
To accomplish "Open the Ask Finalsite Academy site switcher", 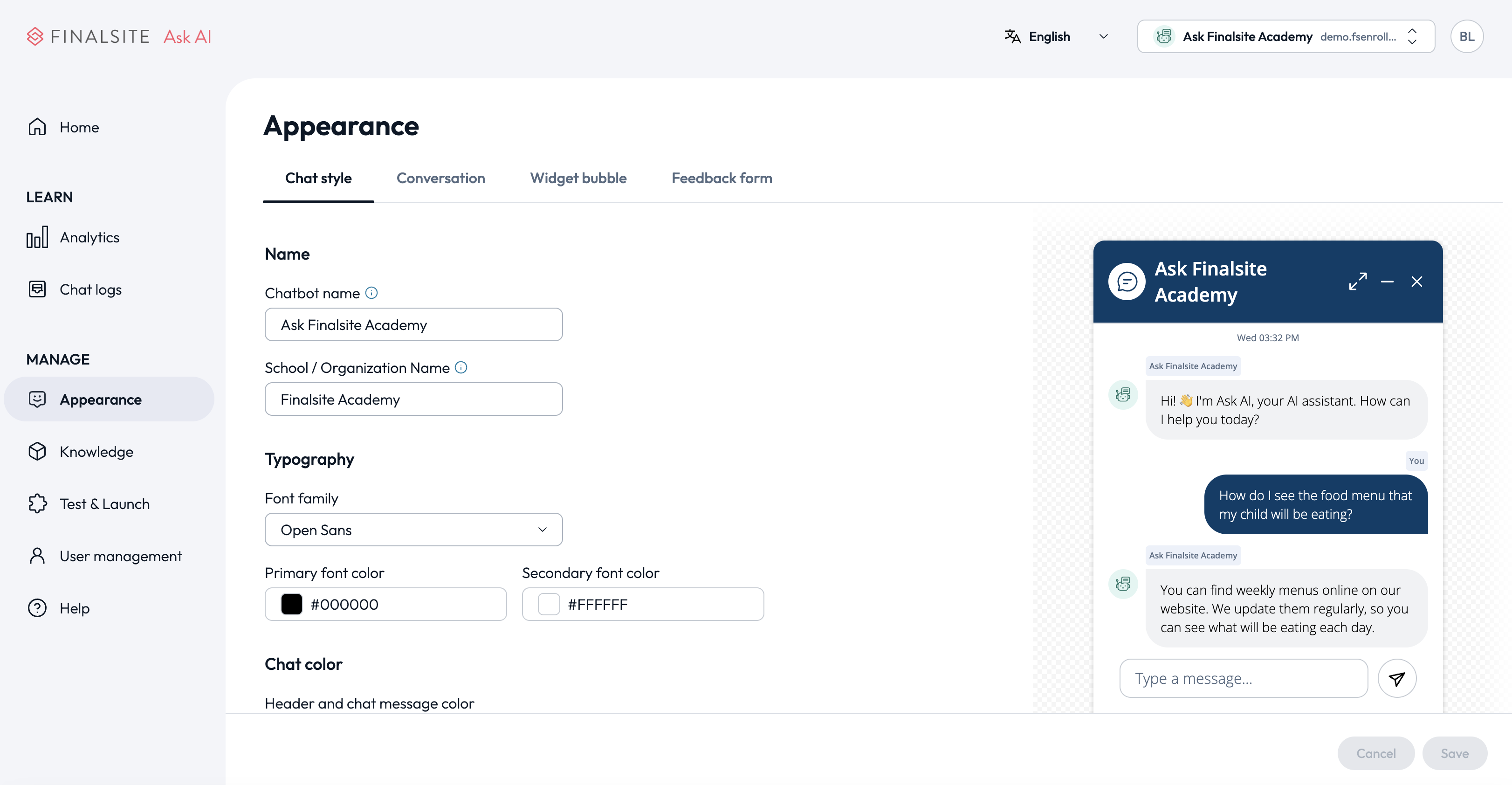I will (1285, 36).
